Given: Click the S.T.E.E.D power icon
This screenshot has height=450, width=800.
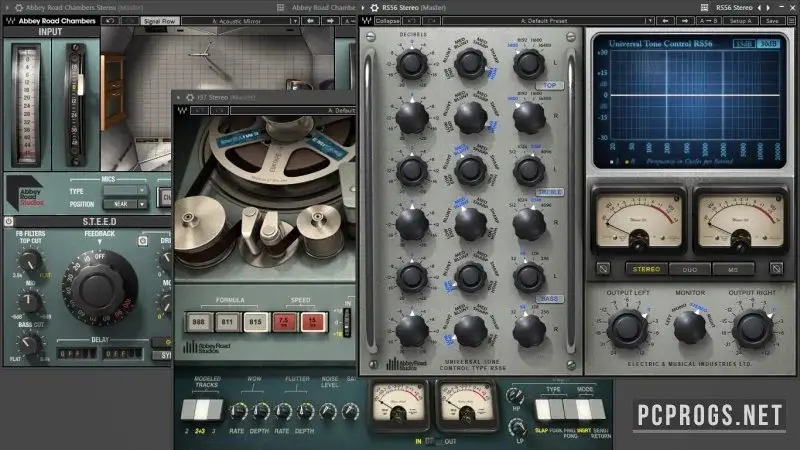Looking at the screenshot, I should (x=8, y=222).
